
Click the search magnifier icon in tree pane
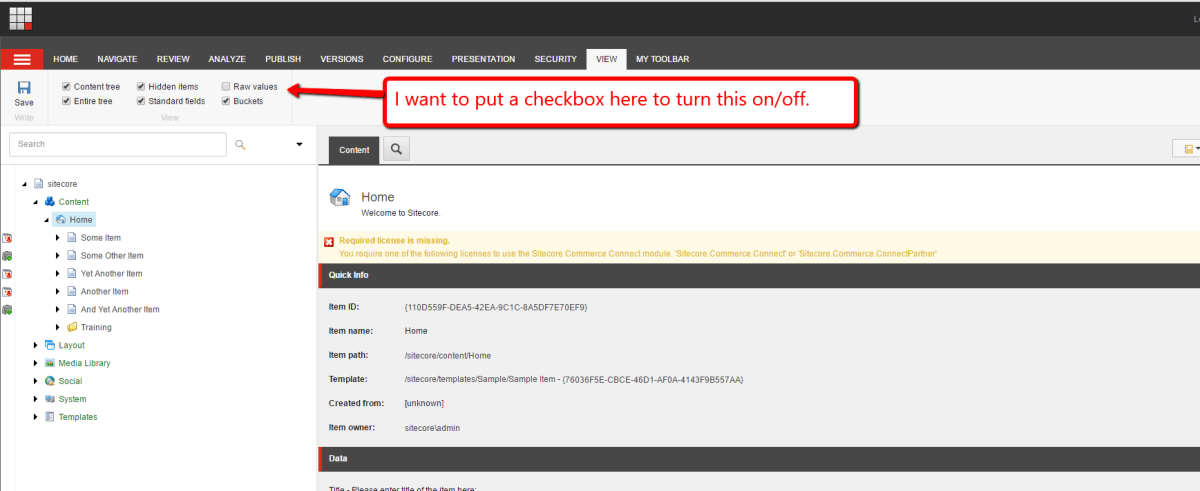(240, 145)
